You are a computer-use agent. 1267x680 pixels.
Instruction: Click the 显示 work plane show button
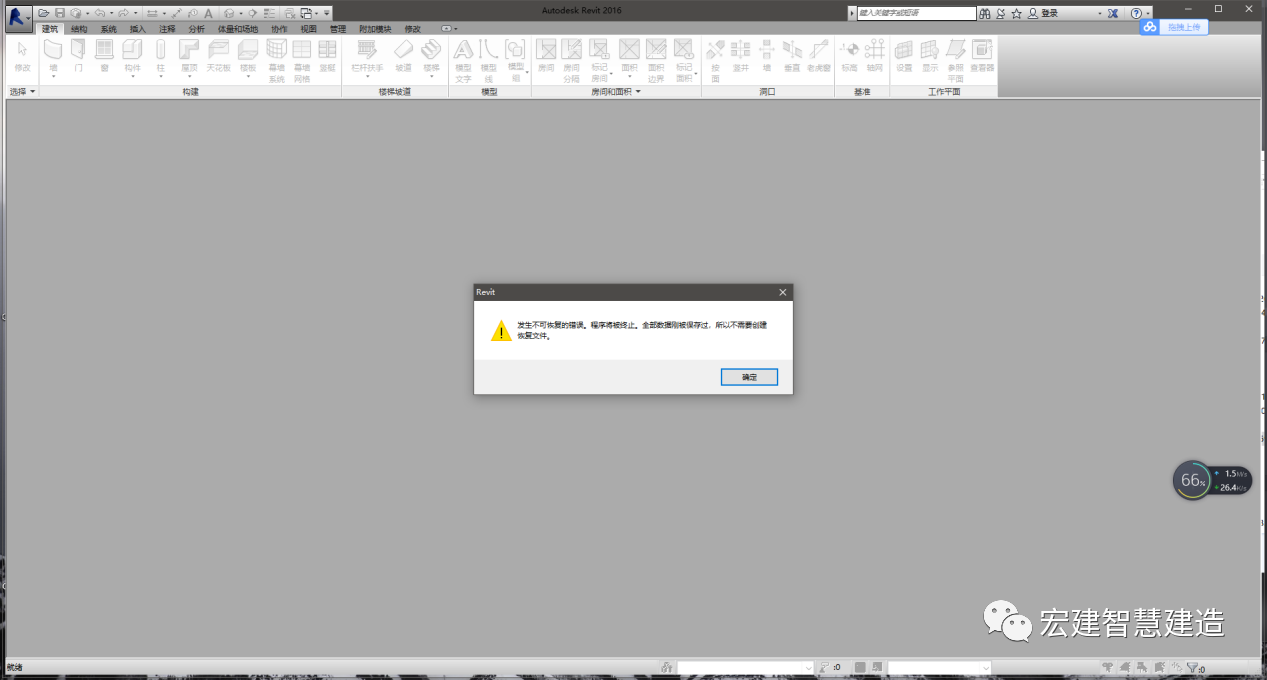930,55
